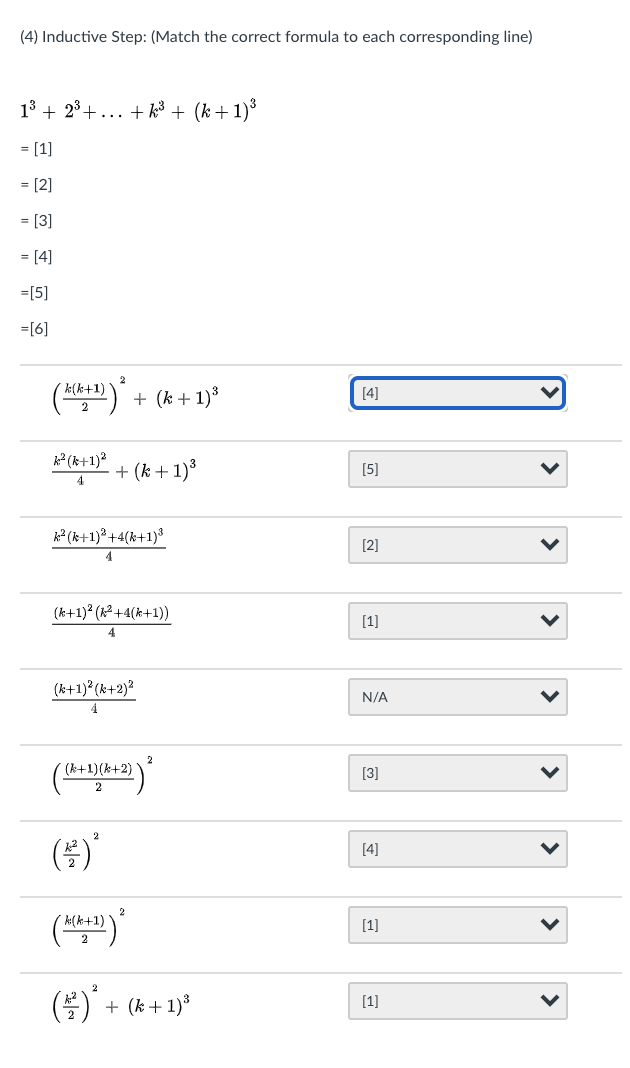
Task: Open the highlighted [4] dropdown
Action: pos(457,392)
